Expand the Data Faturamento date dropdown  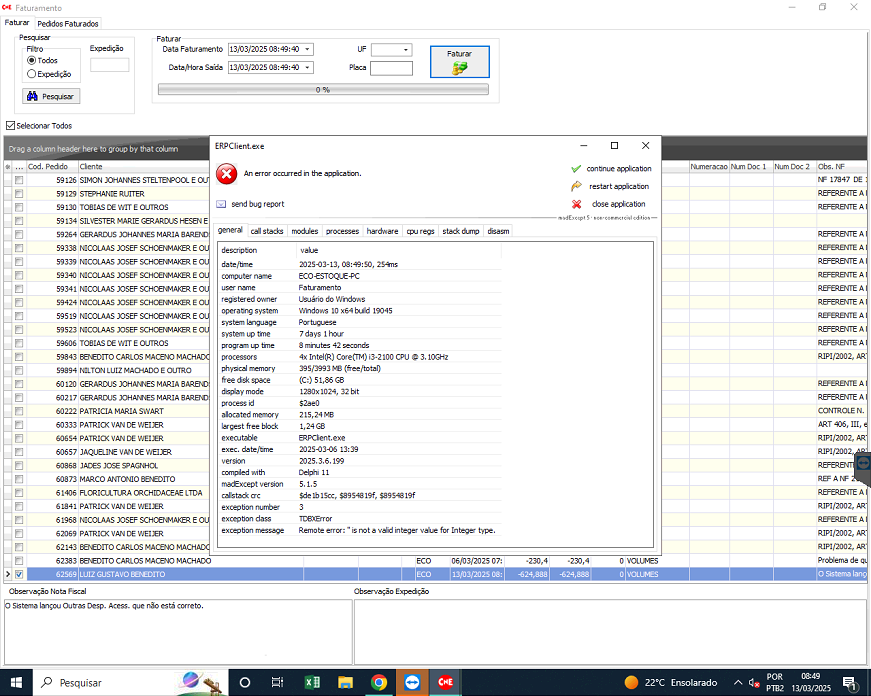coord(307,49)
